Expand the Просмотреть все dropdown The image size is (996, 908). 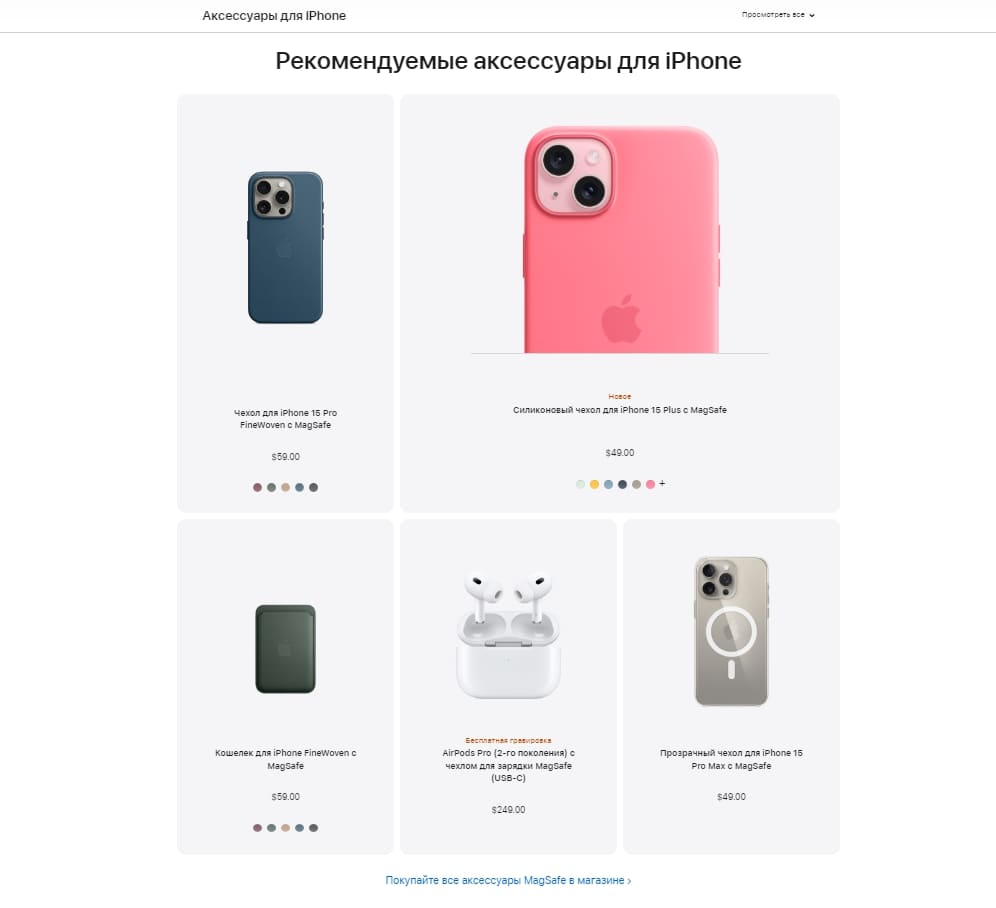pyautogui.click(x=778, y=15)
